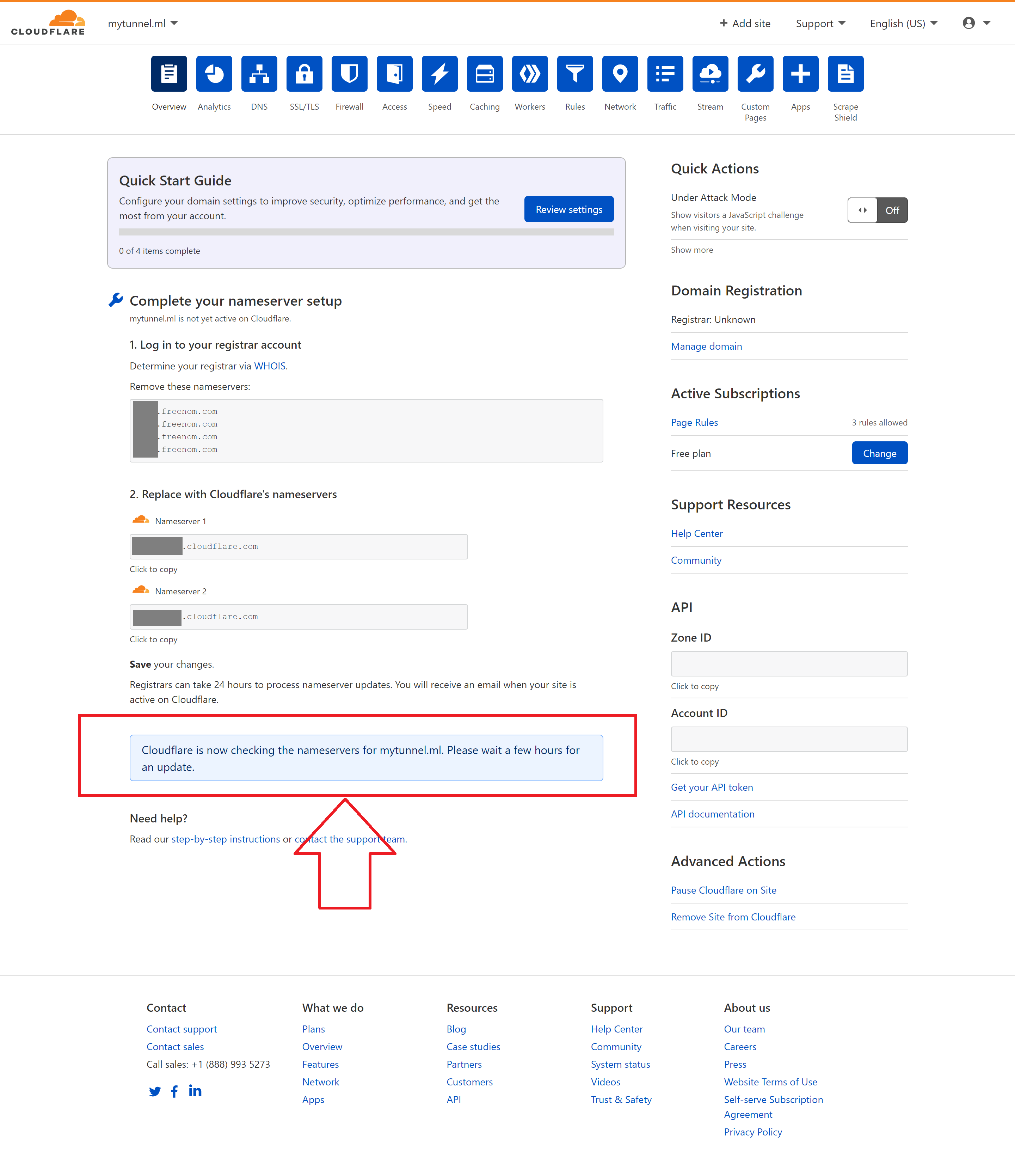Open the LinkedIn social icon
This screenshot has width=1015, height=1176.
coord(195,1090)
